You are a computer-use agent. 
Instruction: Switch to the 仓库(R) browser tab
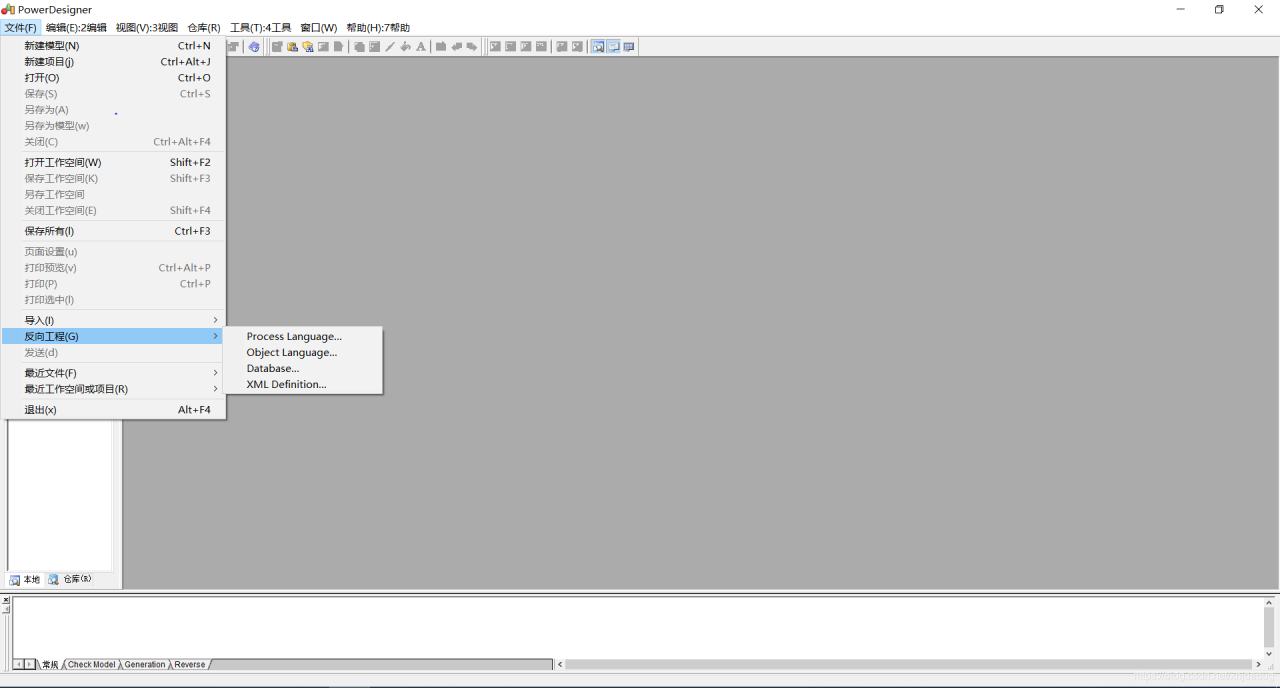pyautogui.click(x=70, y=580)
